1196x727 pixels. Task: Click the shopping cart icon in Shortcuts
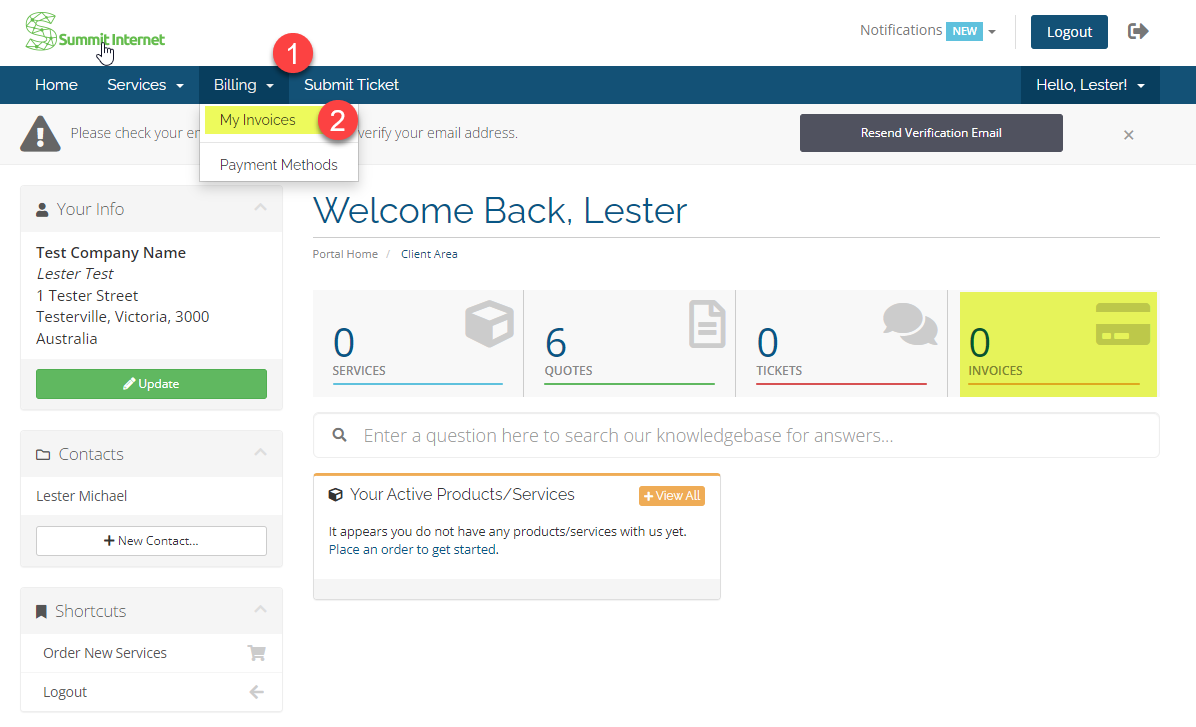coord(256,653)
